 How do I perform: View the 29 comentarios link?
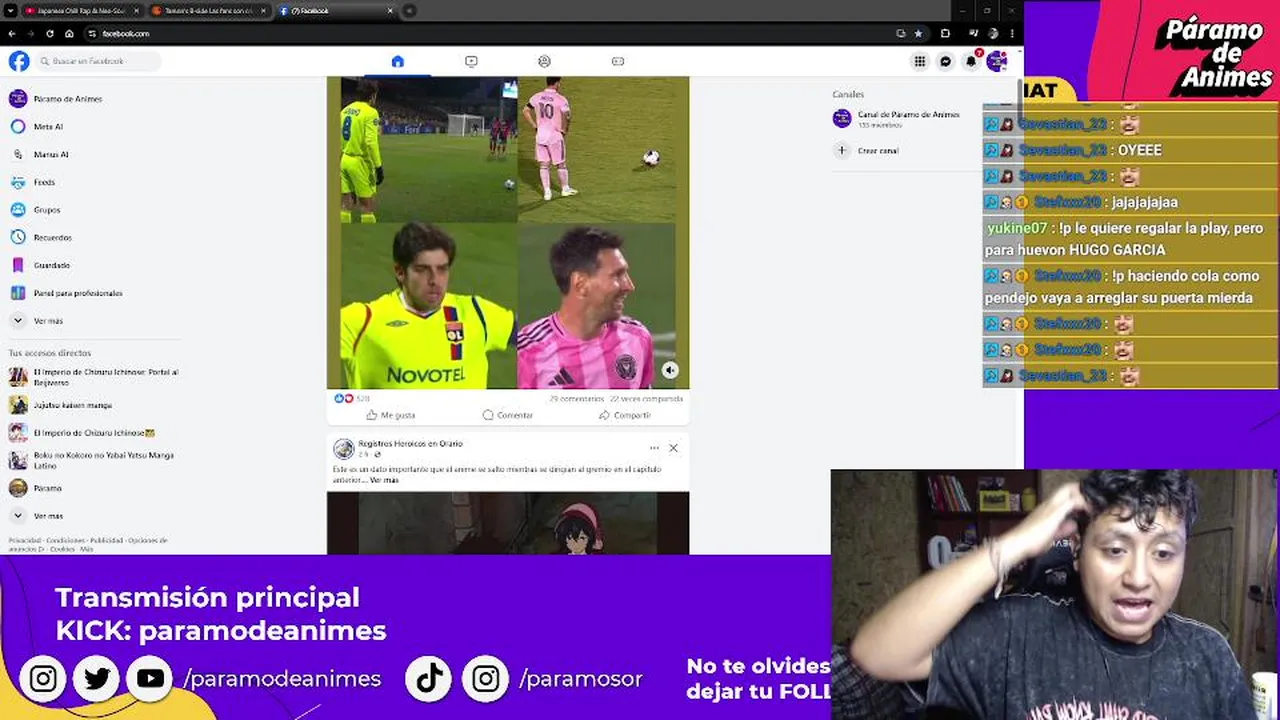click(576, 398)
